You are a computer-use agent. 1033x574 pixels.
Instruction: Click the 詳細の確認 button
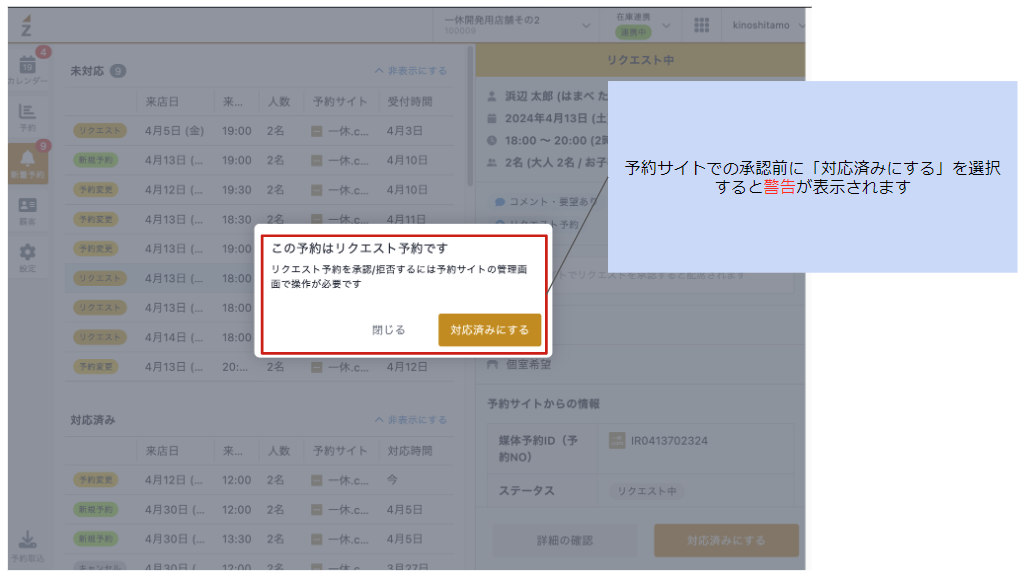tap(565, 540)
